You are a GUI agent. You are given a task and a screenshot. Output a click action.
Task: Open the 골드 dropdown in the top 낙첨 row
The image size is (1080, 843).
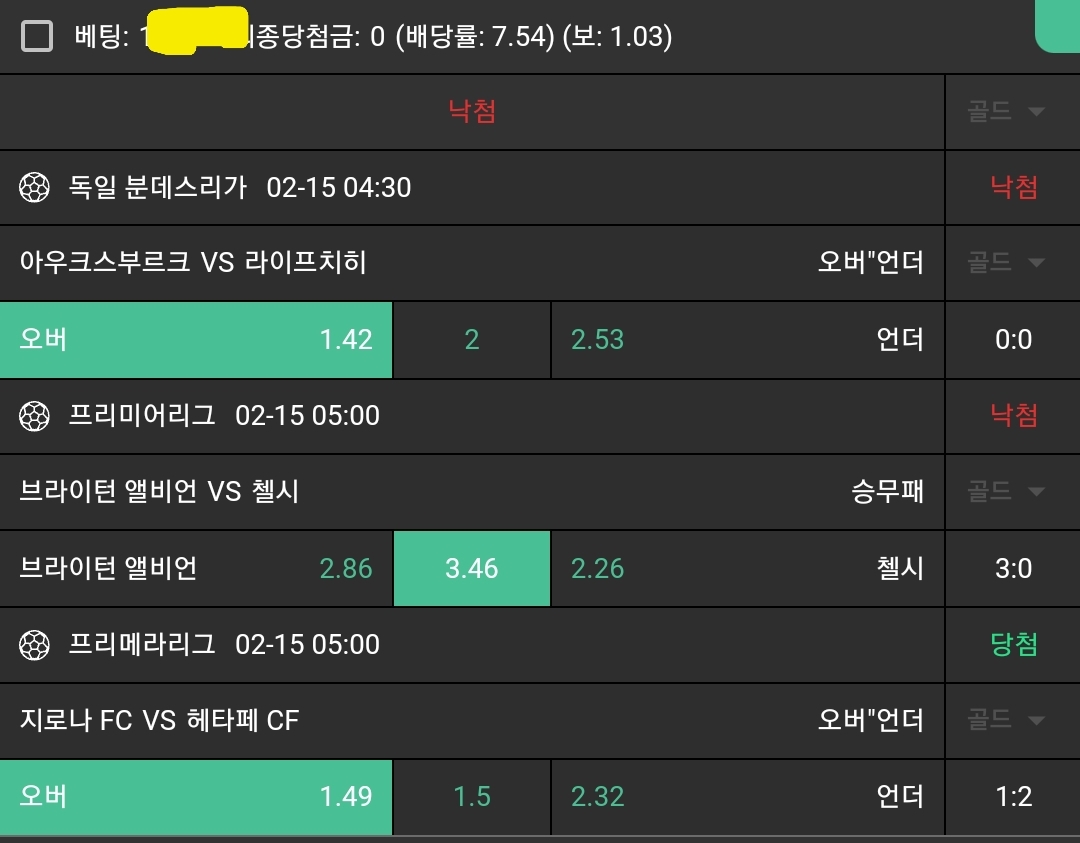pos(1006,111)
